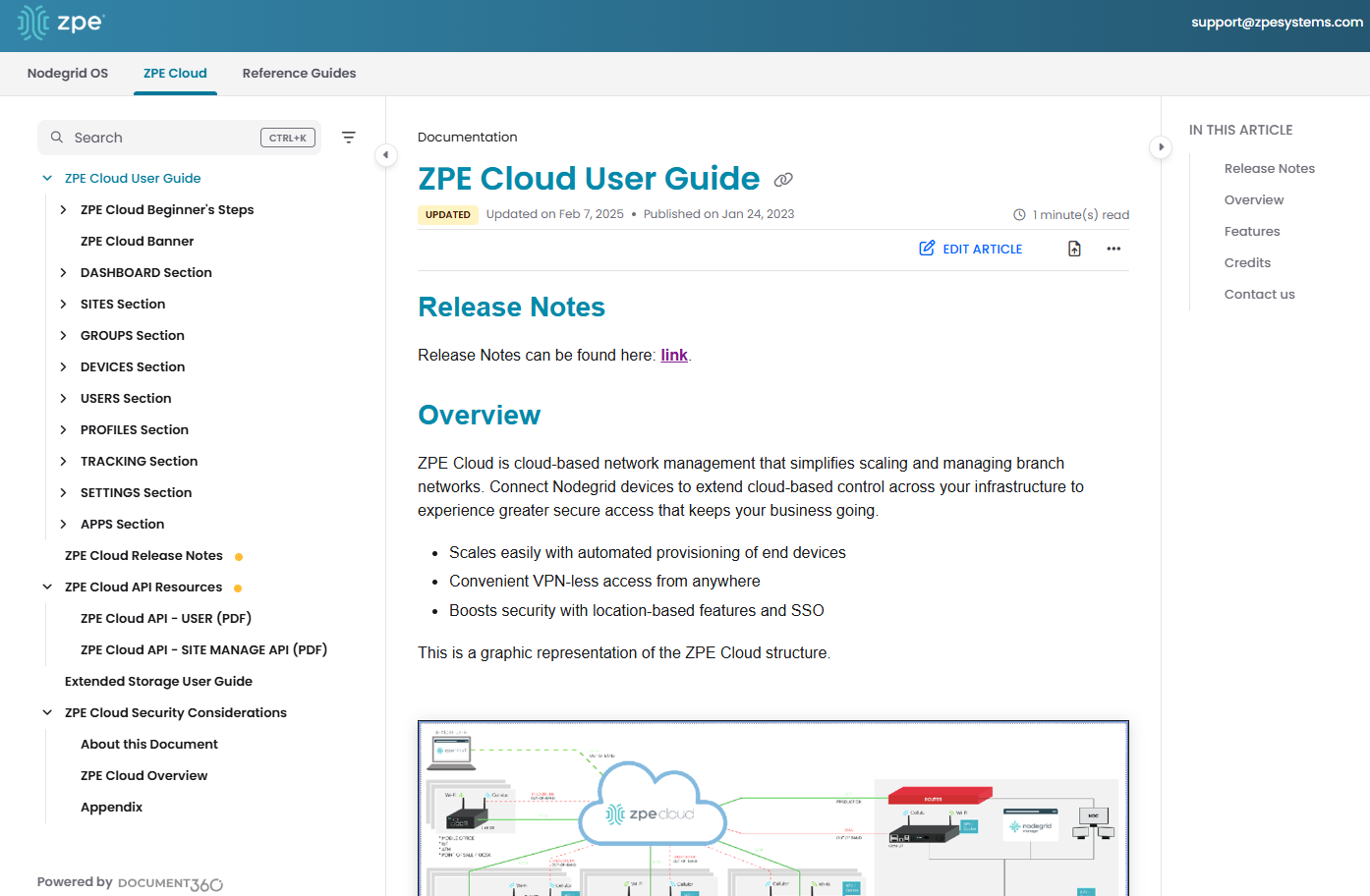The width and height of the screenshot is (1370, 896).
Task: Open ZPE Cloud Banner page
Action: (137, 241)
